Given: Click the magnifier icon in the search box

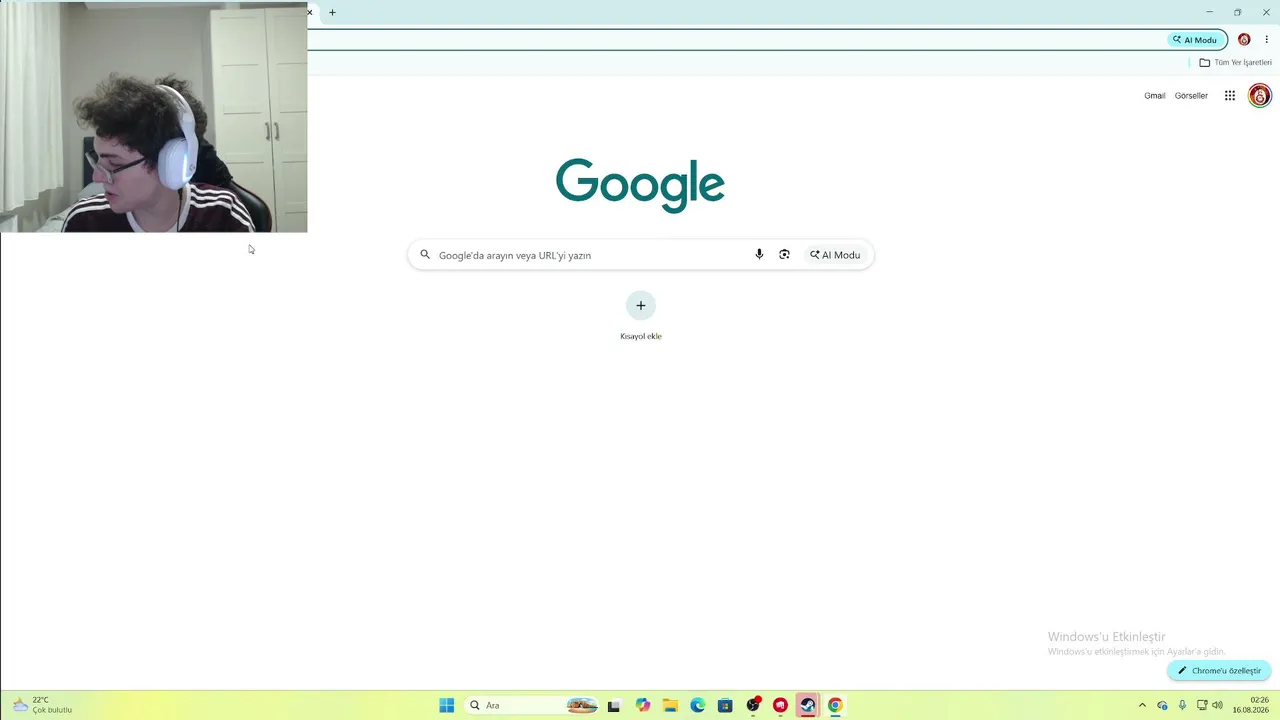Looking at the screenshot, I should [425, 255].
